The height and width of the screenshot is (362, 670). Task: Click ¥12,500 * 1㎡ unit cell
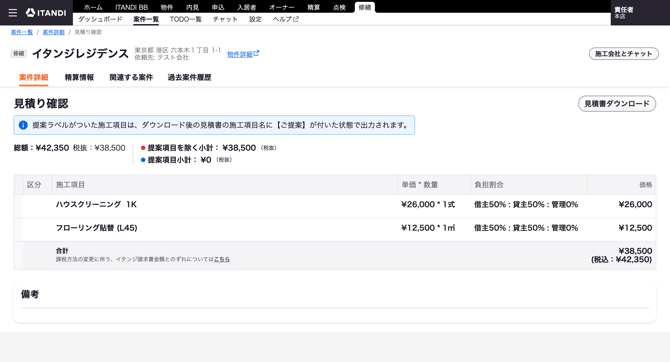pos(428,228)
